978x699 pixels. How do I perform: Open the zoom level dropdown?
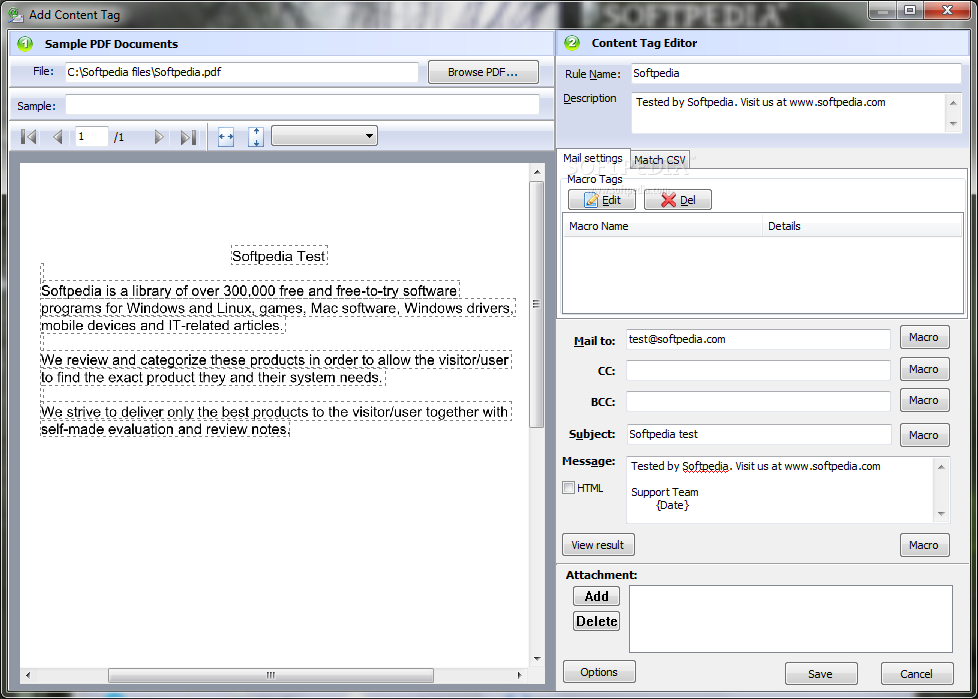(x=324, y=136)
